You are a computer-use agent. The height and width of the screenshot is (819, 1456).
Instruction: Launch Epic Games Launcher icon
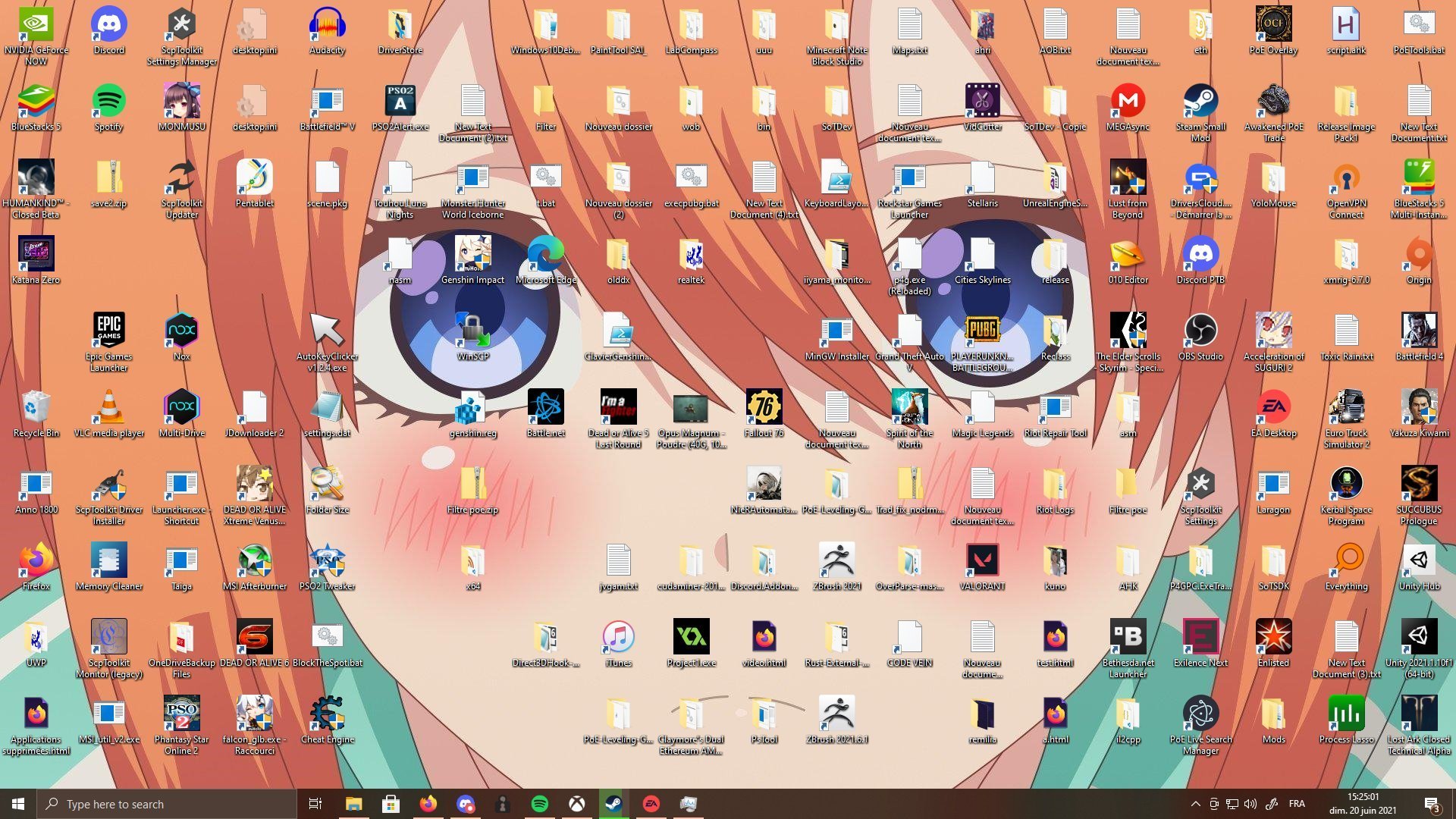point(109,343)
